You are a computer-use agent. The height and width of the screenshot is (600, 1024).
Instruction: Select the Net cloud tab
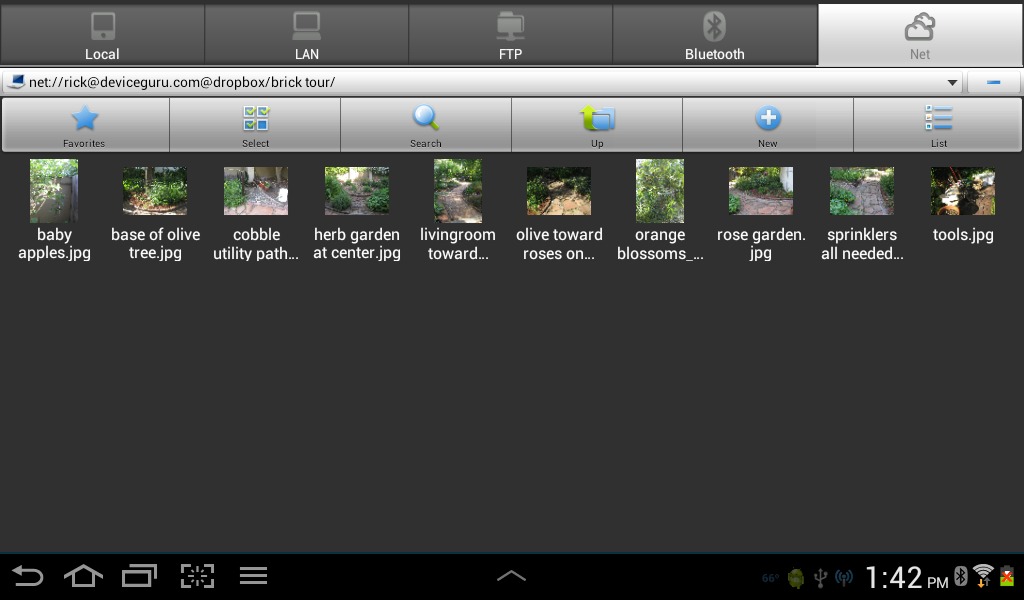point(920,35)
